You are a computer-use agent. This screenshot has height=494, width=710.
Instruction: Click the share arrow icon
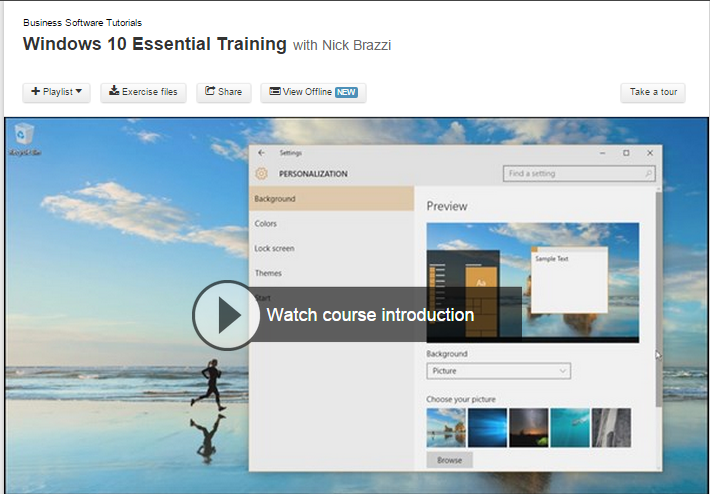pyautogui.click(x=210, y=91)
